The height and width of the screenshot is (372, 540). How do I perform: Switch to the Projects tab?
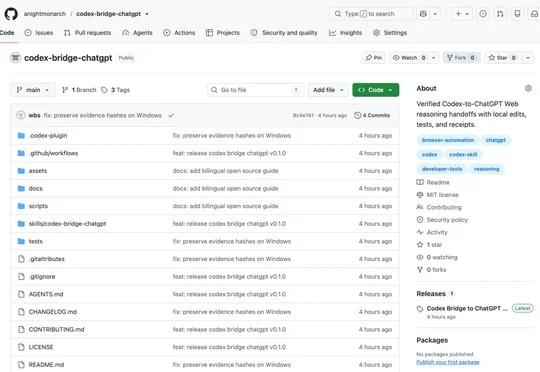[222, 33]
